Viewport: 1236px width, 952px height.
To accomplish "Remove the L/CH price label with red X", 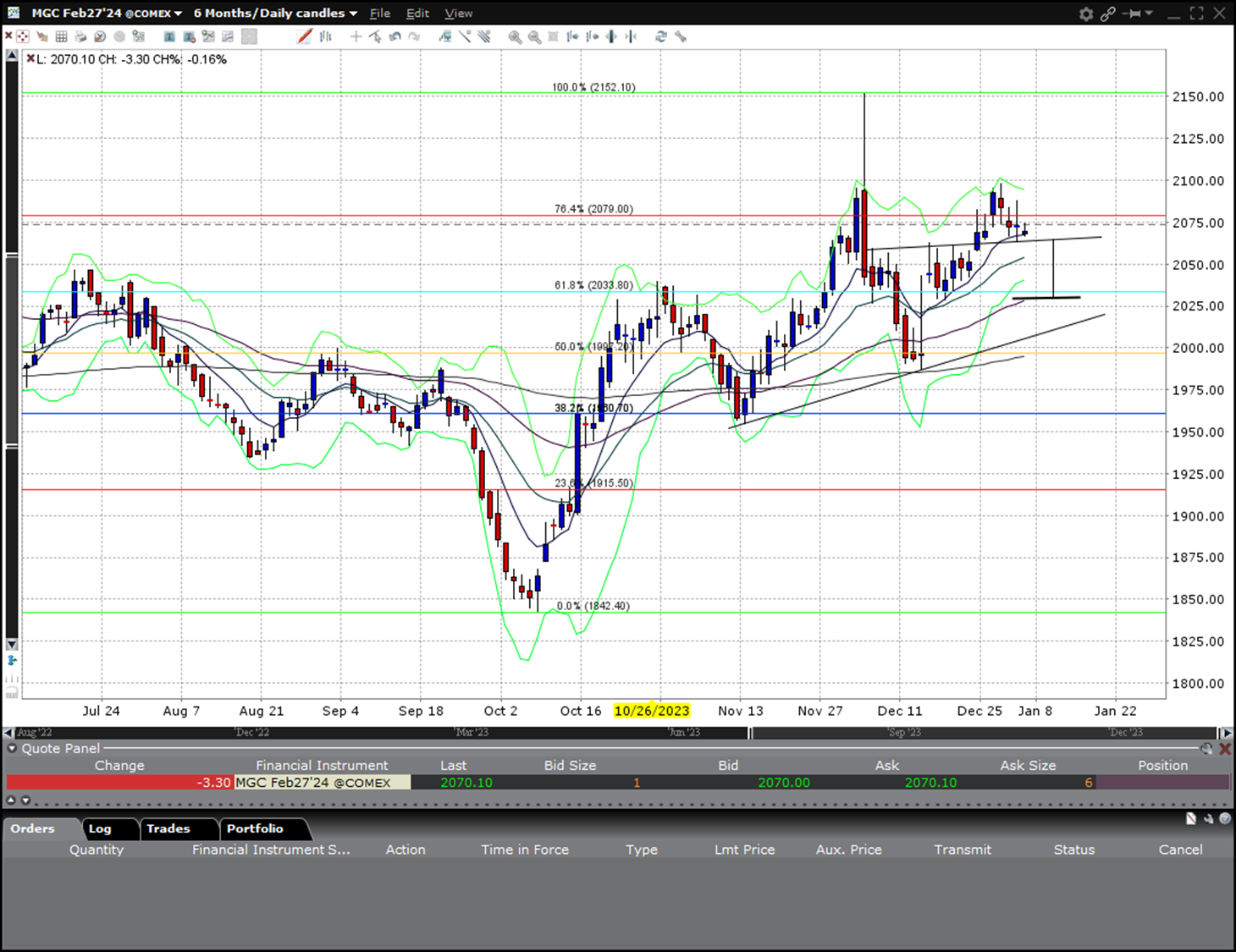I will (30, 59).
